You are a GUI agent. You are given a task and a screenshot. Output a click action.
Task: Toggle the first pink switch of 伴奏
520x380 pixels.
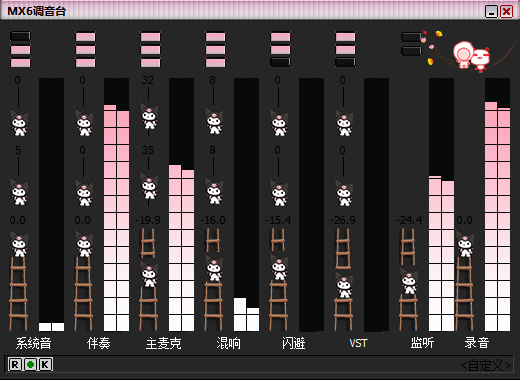pos(85,36)
